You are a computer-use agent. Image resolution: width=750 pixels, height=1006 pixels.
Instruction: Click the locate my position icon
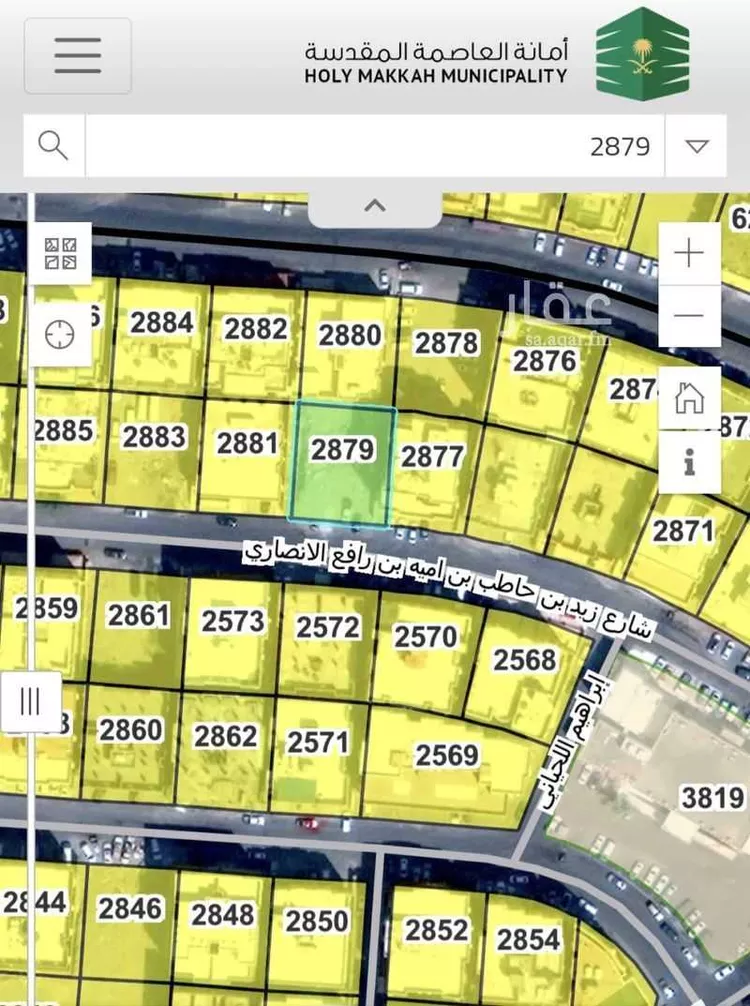point(60,335)
